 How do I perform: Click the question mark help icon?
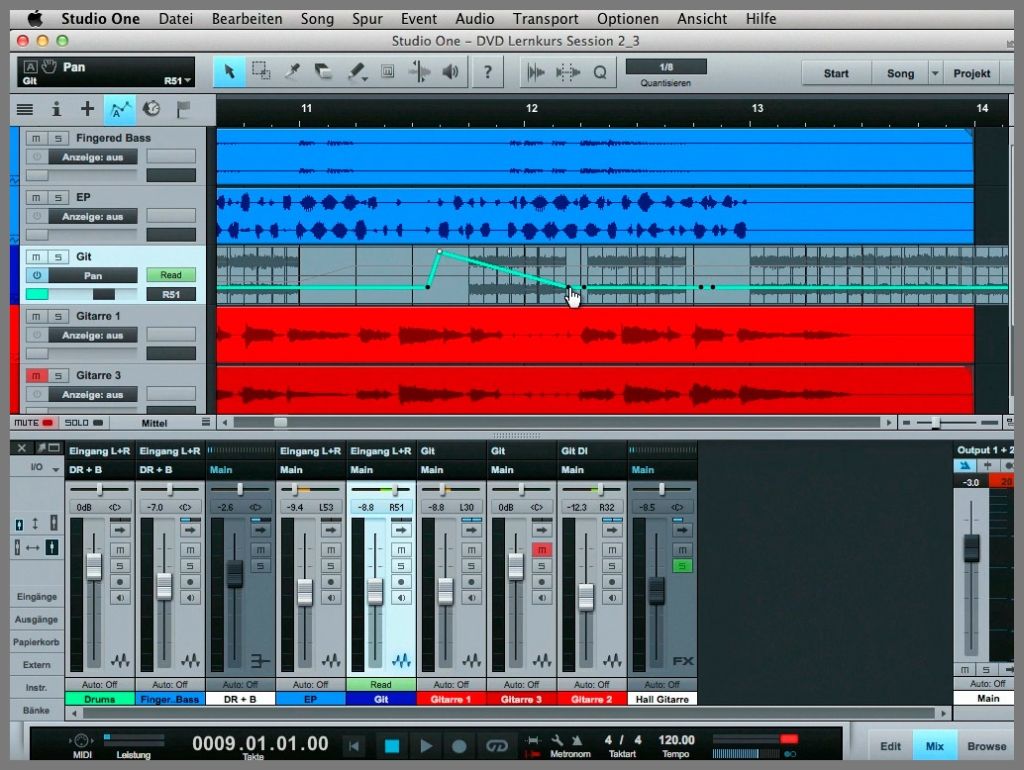(x=487, y=72)
